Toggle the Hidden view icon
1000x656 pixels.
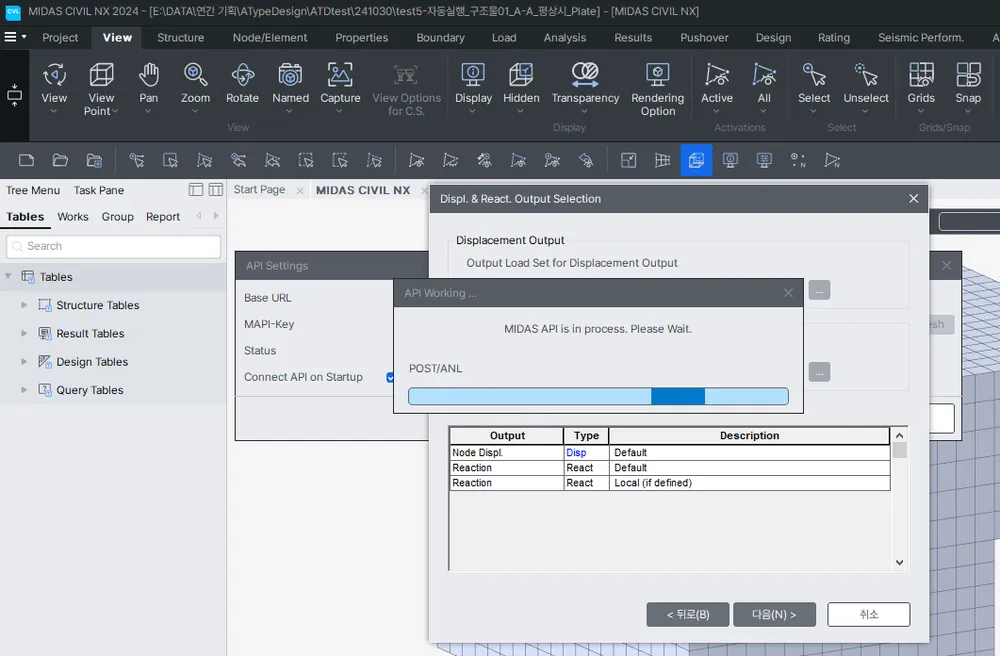pyautogui.click(x=521, y=75)
